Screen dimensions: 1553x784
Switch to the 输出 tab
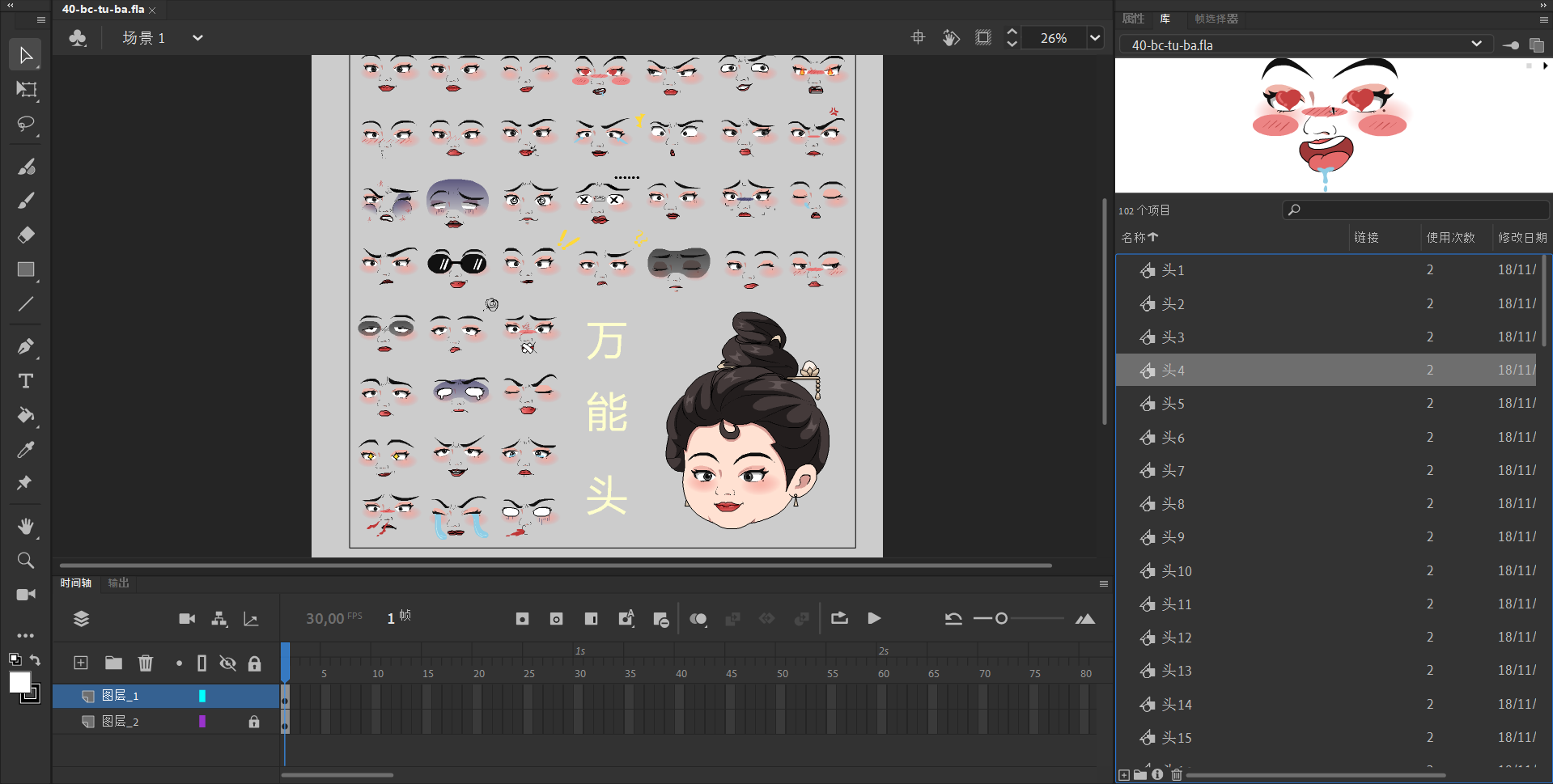click(118, 583)
